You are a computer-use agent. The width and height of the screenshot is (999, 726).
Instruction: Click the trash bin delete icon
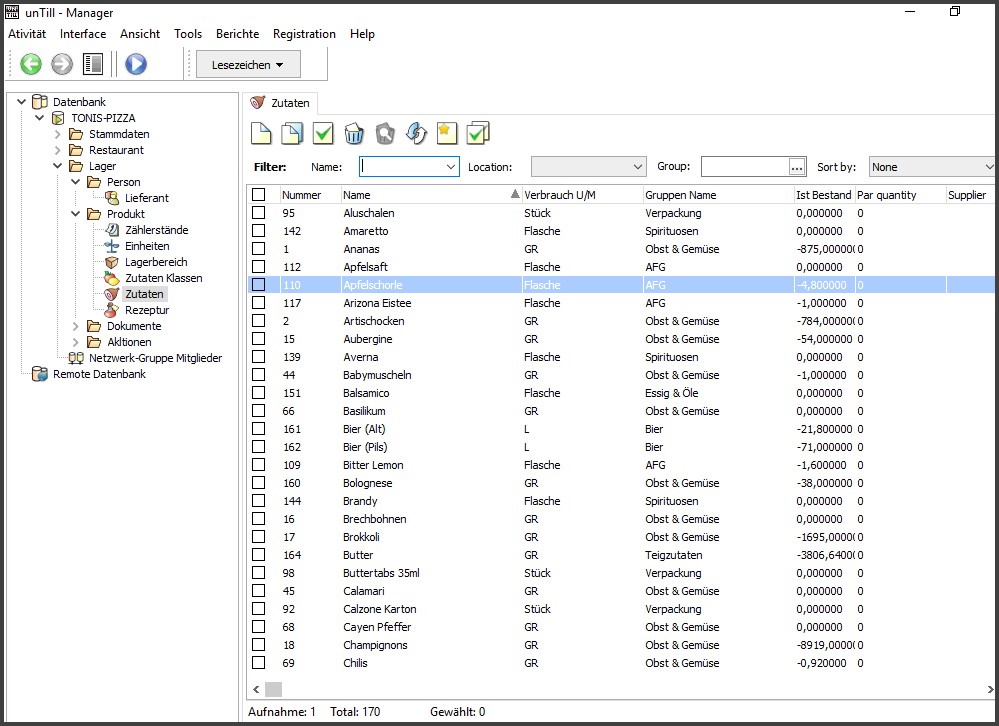[x=354, y=133]
